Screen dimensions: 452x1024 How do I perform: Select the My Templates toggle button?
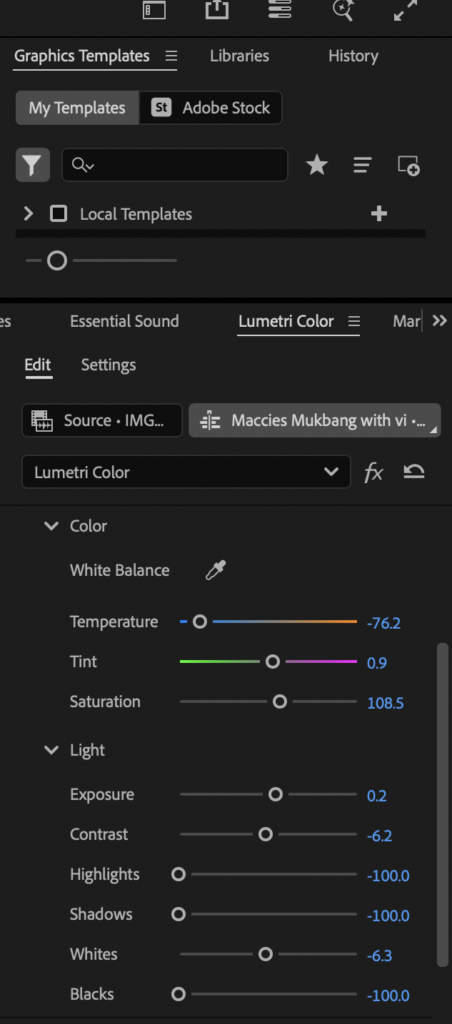coord(77,108)
